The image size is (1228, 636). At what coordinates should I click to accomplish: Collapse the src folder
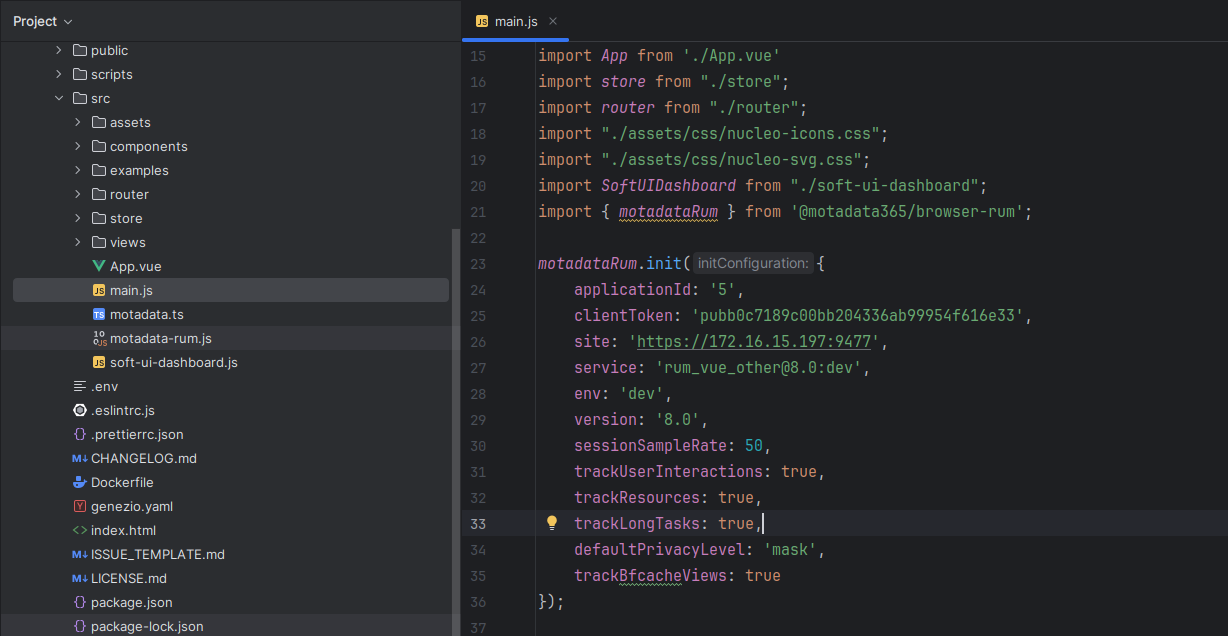[x=59, y=98]
